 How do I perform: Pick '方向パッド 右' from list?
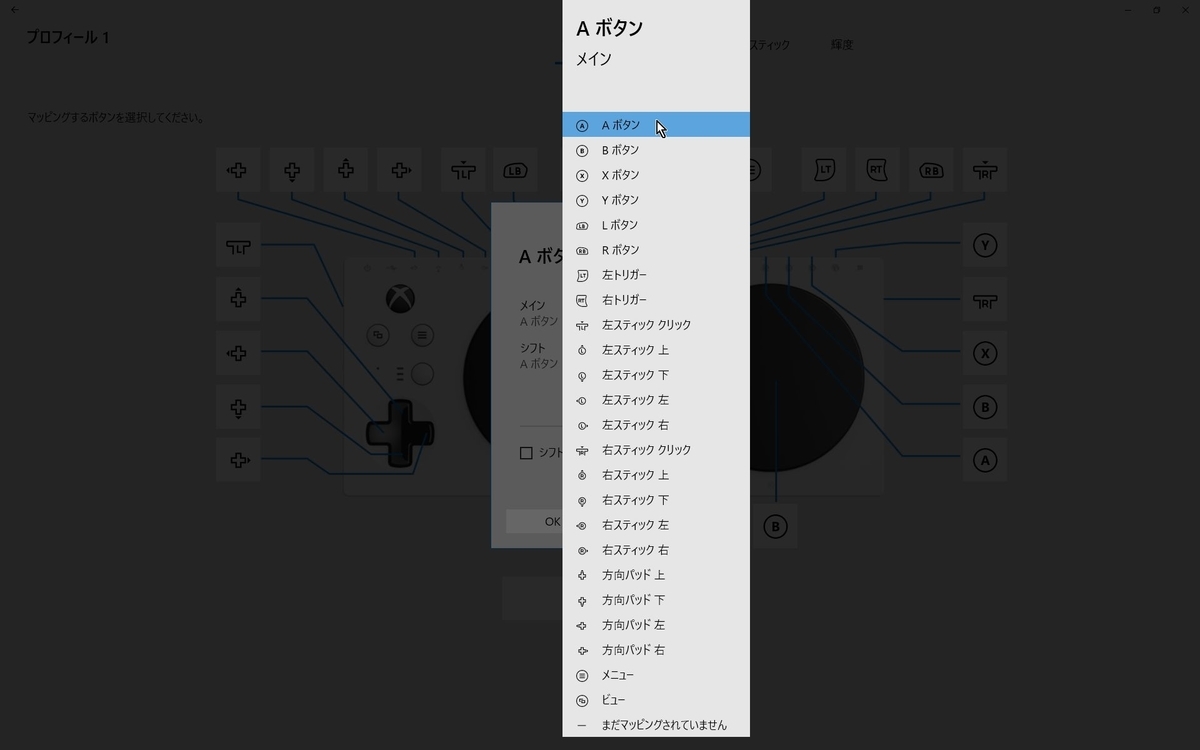coord(656,650)
